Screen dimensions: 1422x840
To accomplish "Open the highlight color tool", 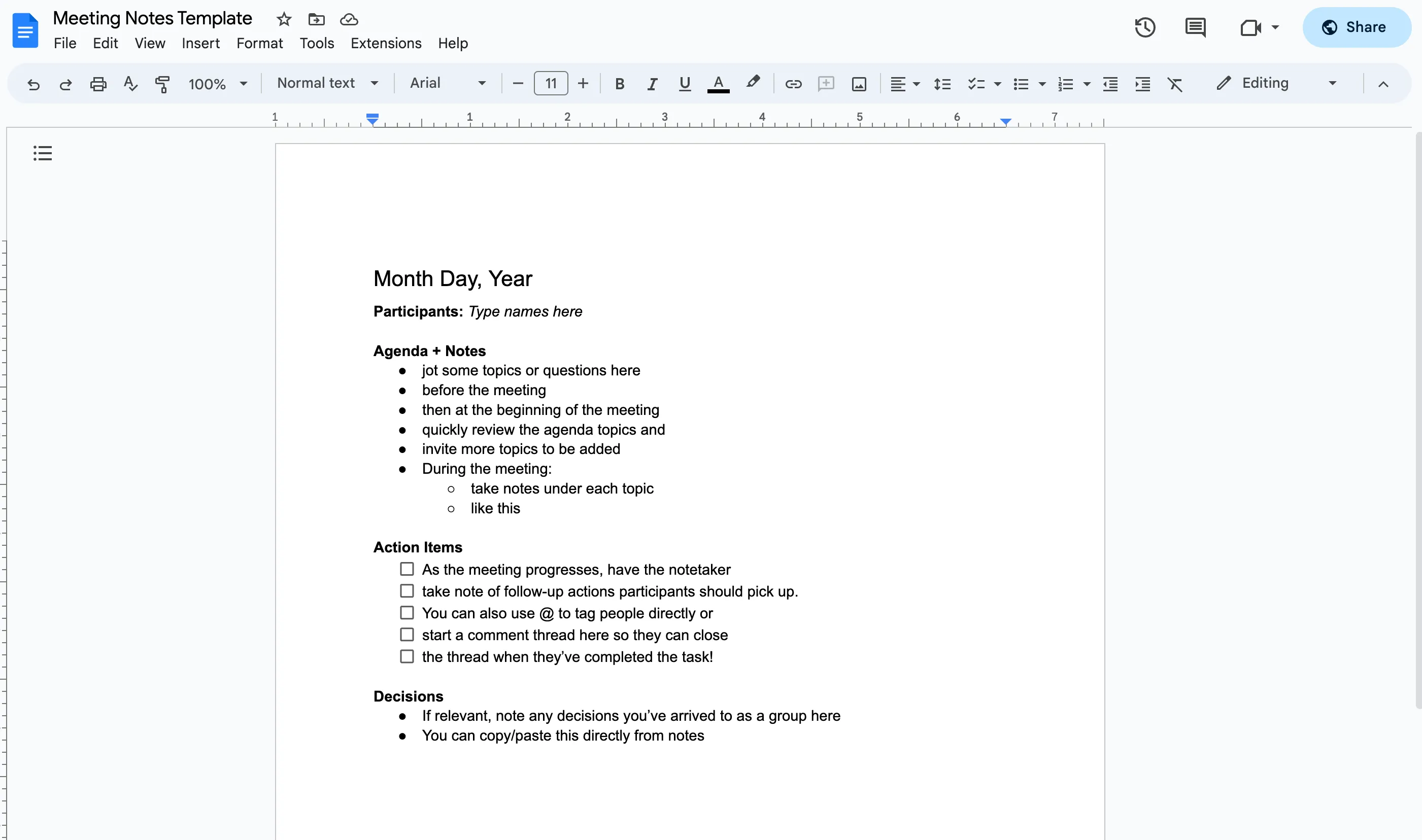I will pos(753,83).
